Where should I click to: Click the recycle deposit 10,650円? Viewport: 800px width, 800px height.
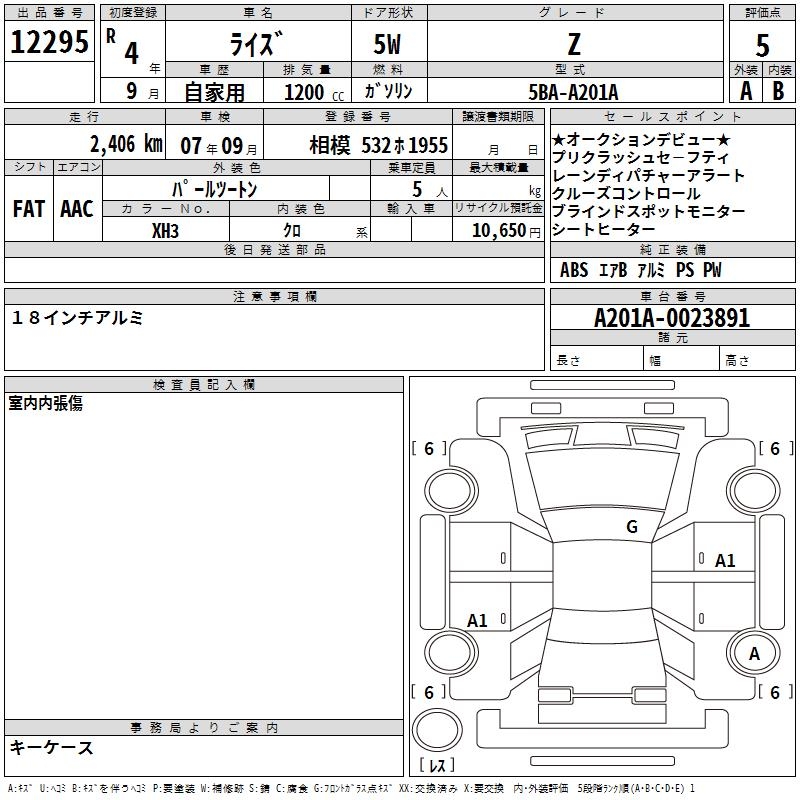point(506,231)
